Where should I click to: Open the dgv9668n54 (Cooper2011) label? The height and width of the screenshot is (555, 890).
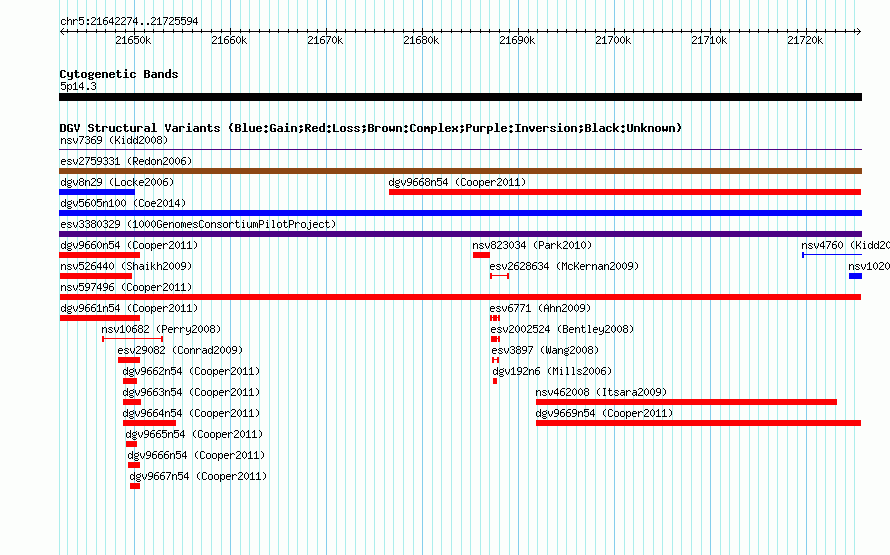tap(457, 182)
